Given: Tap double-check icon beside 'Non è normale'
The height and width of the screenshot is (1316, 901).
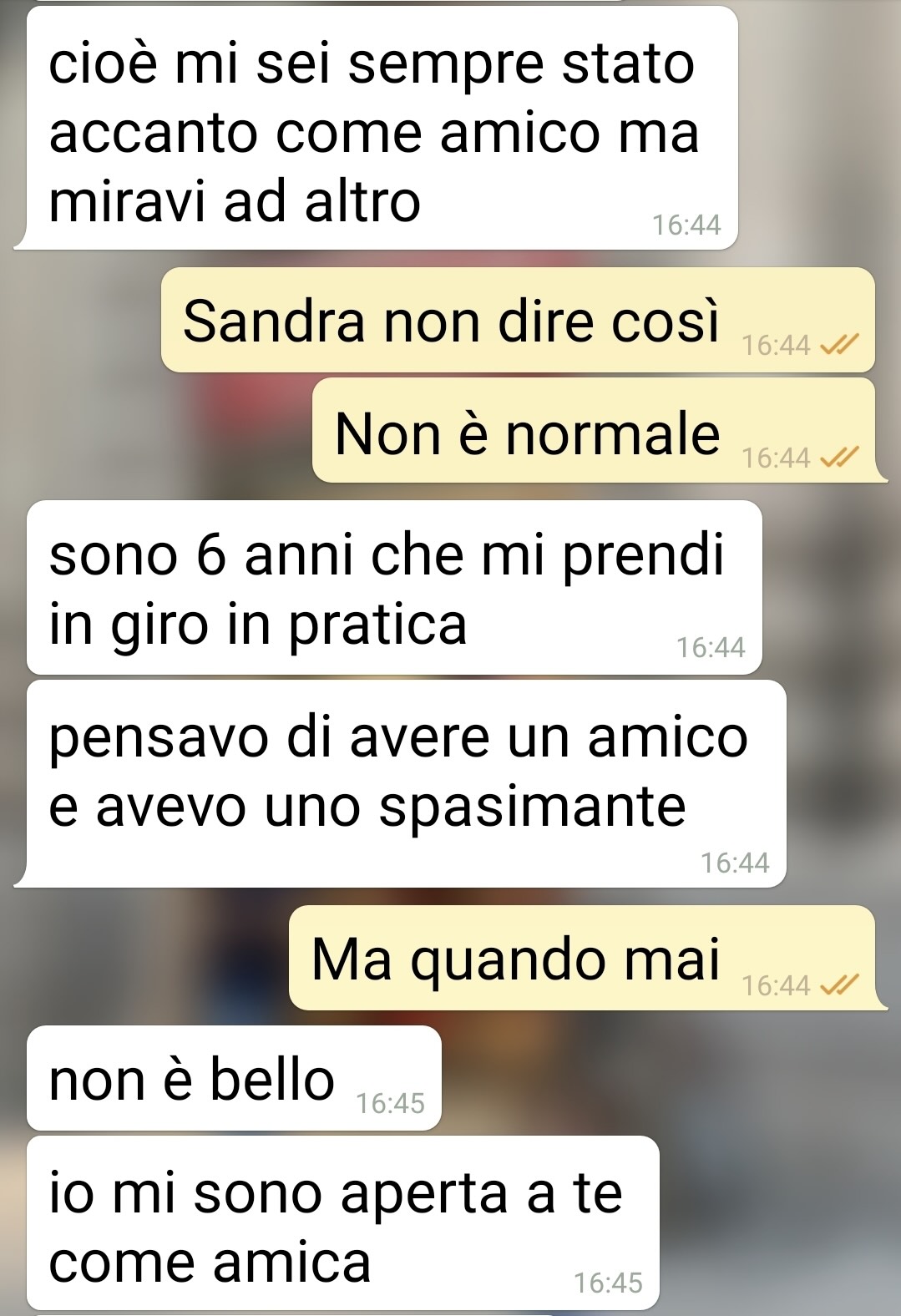Looking at the screenshot, I should (839, 458).
